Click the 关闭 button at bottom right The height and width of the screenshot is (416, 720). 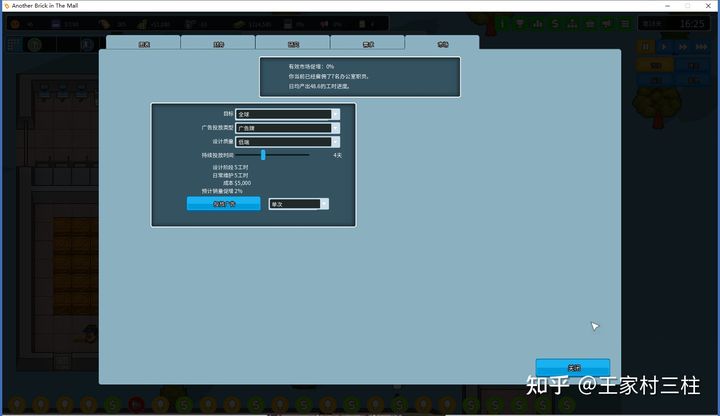point(572,367)
